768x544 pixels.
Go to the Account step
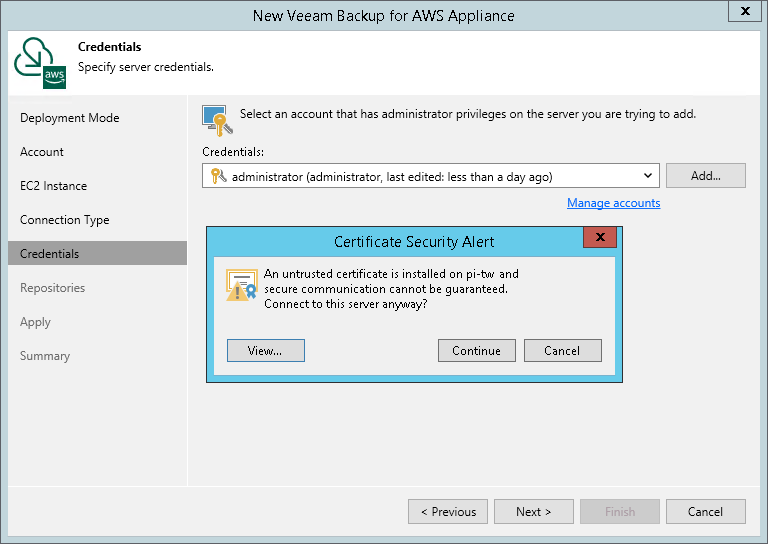(42, 152)
